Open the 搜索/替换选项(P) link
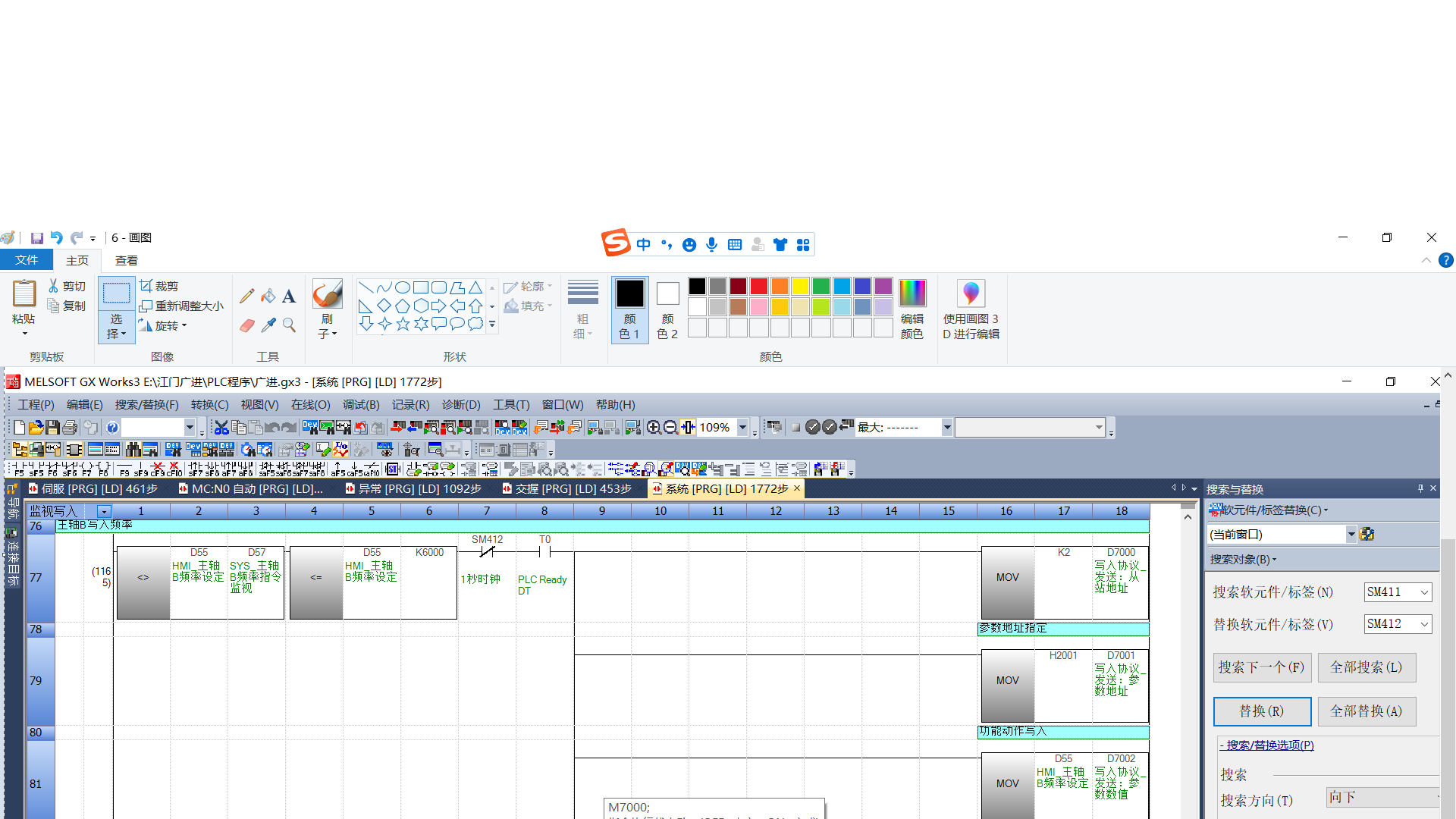The height and width of the screenshot is (819, 1456). [1268, 745]
